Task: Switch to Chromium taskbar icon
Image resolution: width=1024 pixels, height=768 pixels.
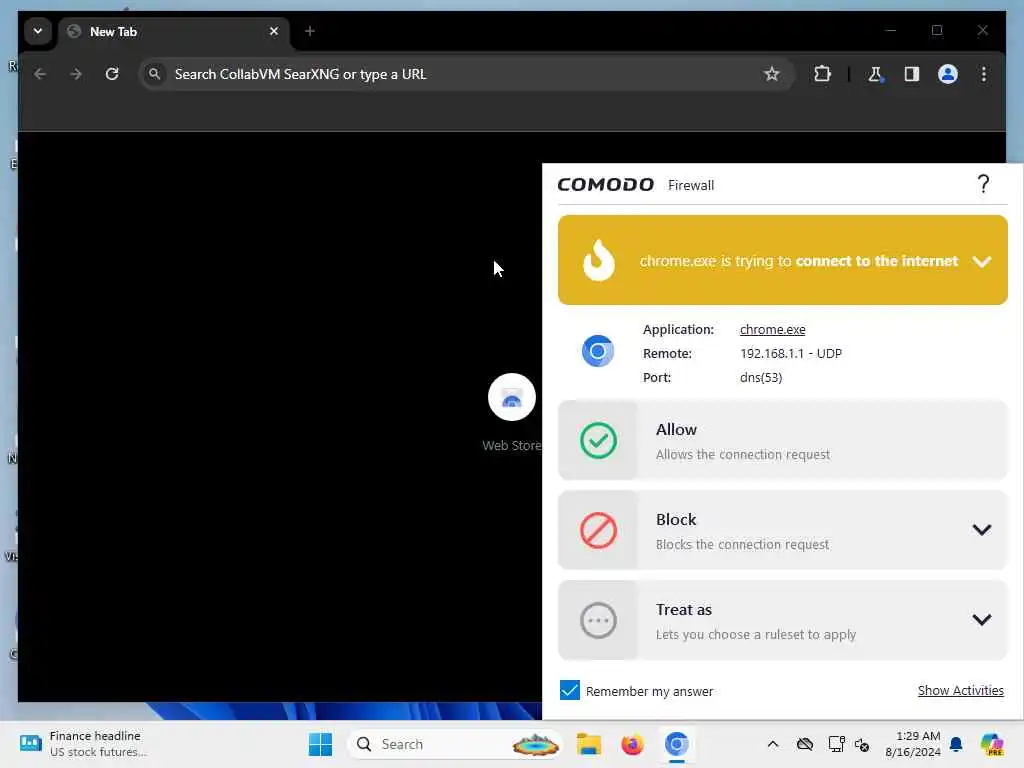Action: point(677,744)
